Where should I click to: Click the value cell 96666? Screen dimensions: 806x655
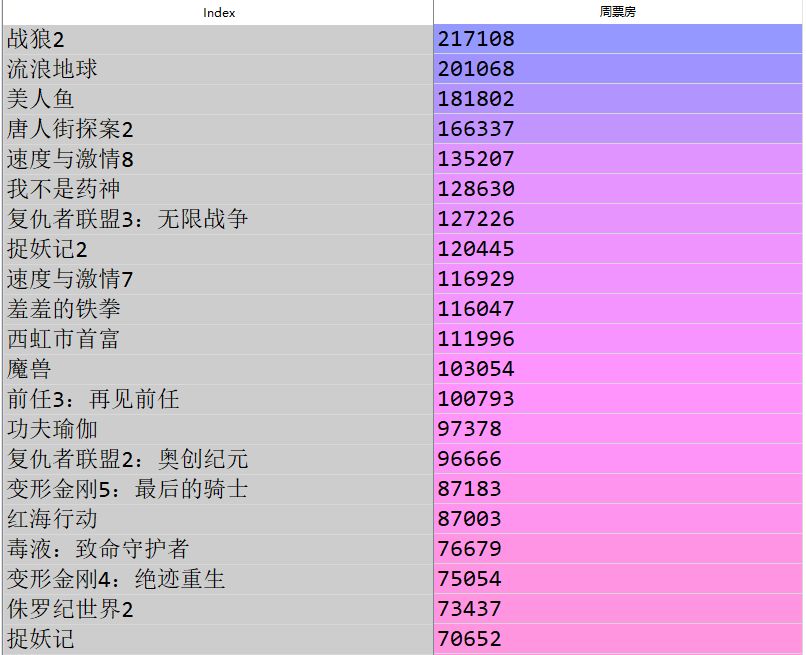[x=617, y=459]
